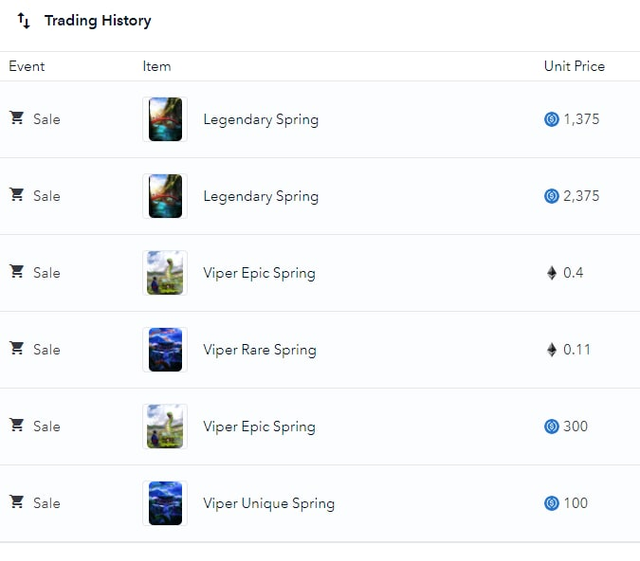
Task: Click the USDC coin icon beside 1,375
Action: point(551,119)
